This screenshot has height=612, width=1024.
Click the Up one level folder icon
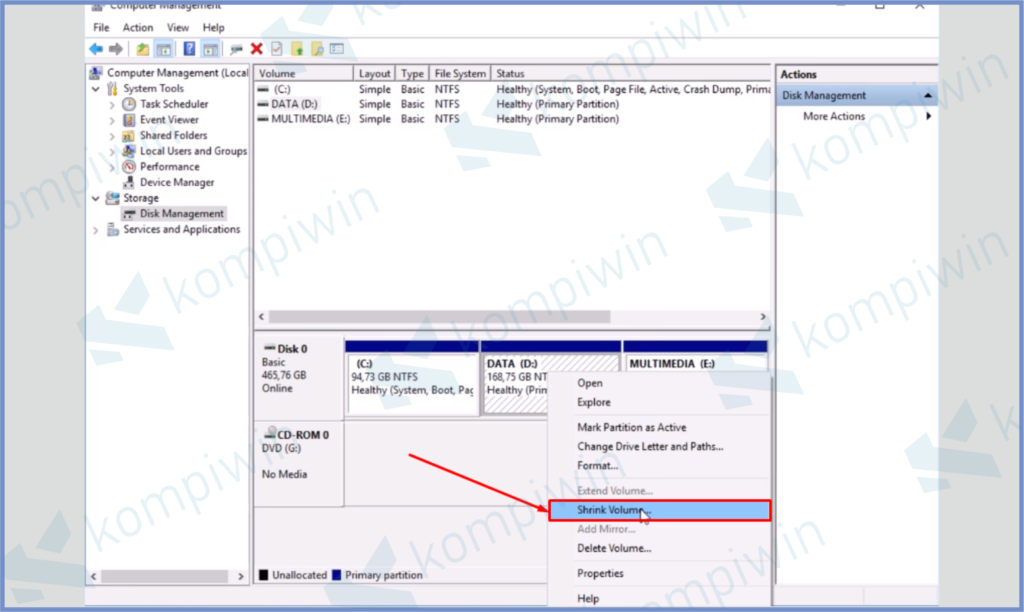(x=143, y=48)
